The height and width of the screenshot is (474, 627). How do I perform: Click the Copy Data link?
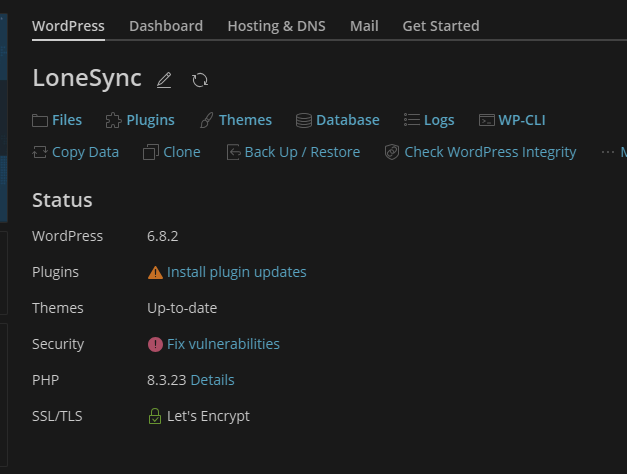[x=85, y=152]
